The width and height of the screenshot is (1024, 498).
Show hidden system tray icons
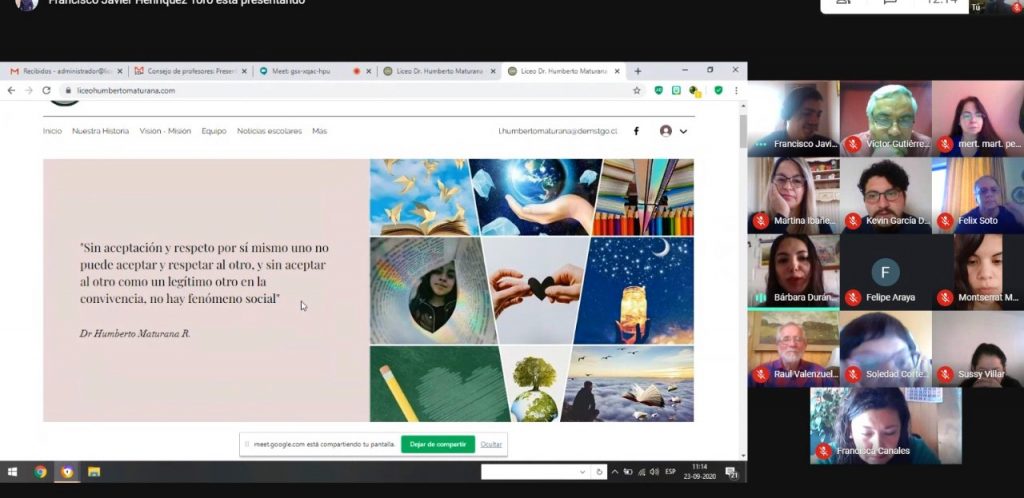pos(615,472)
